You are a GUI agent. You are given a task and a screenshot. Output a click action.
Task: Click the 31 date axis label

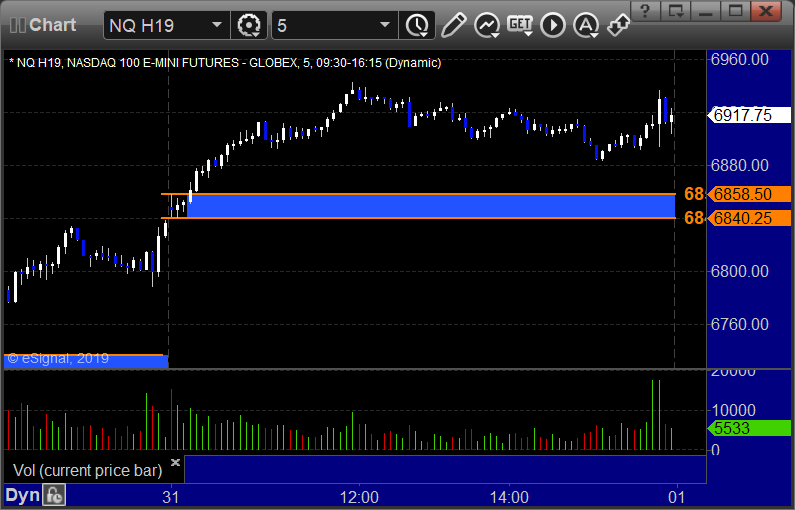pyautogui.click(x=170, y=497)
